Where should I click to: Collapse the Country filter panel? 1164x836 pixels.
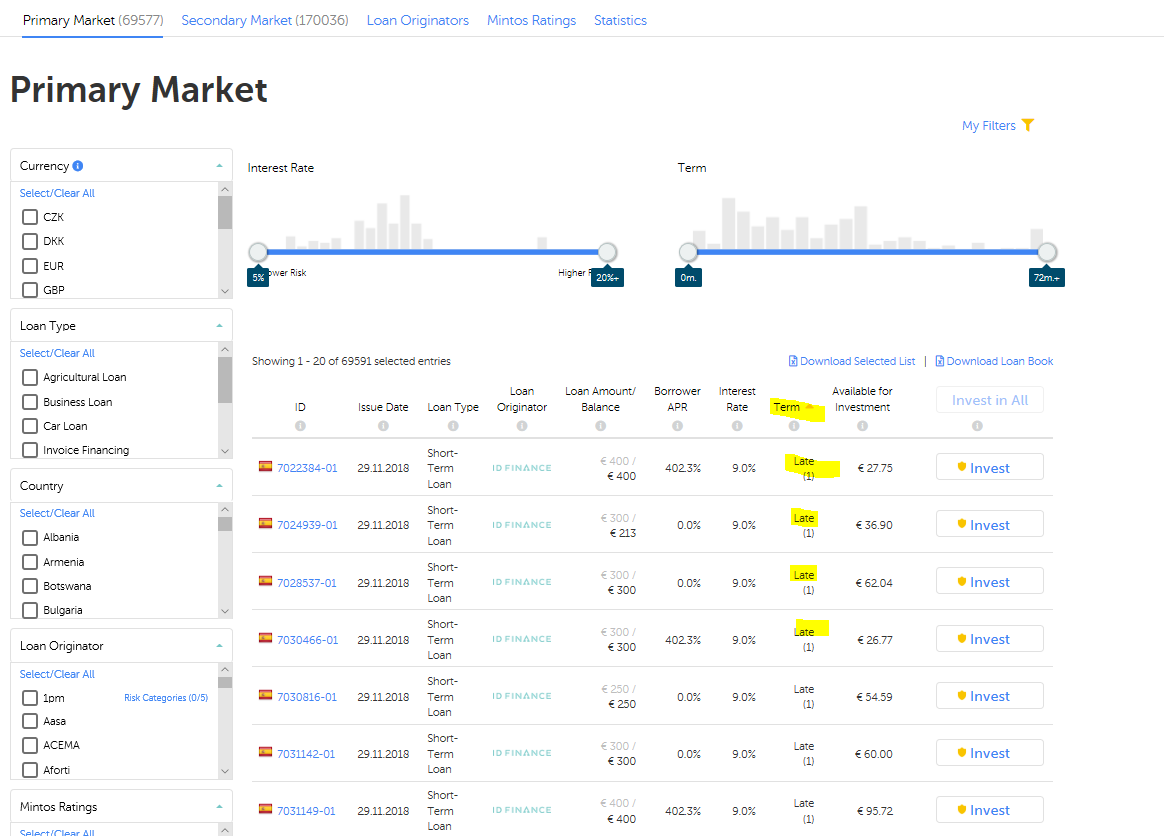coord(219,486)
